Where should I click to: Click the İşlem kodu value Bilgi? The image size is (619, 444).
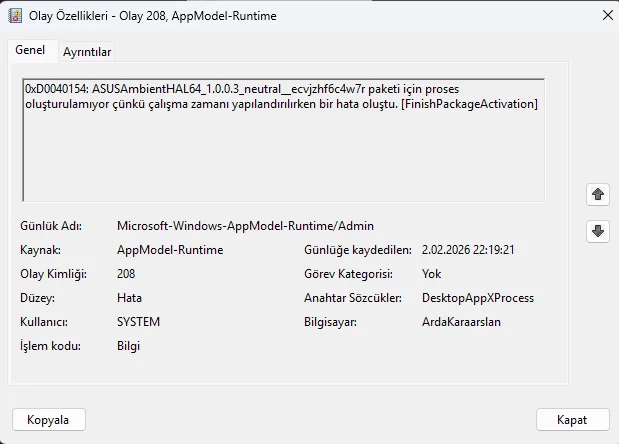click(x=128, y=346)
